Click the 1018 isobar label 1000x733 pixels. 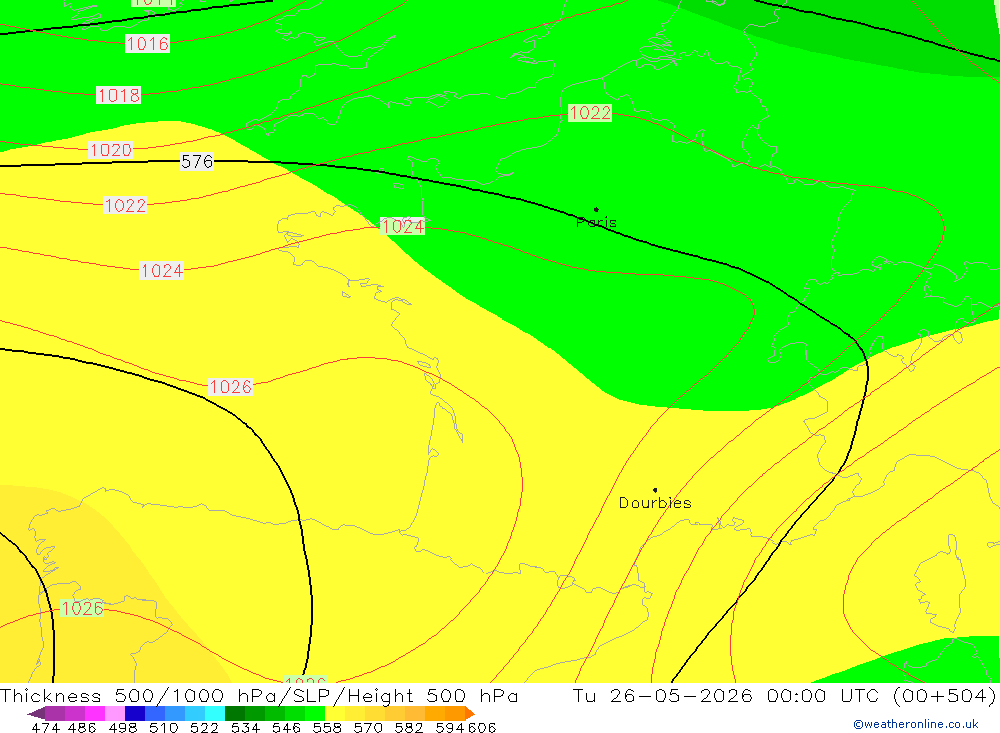pos(118,95)
